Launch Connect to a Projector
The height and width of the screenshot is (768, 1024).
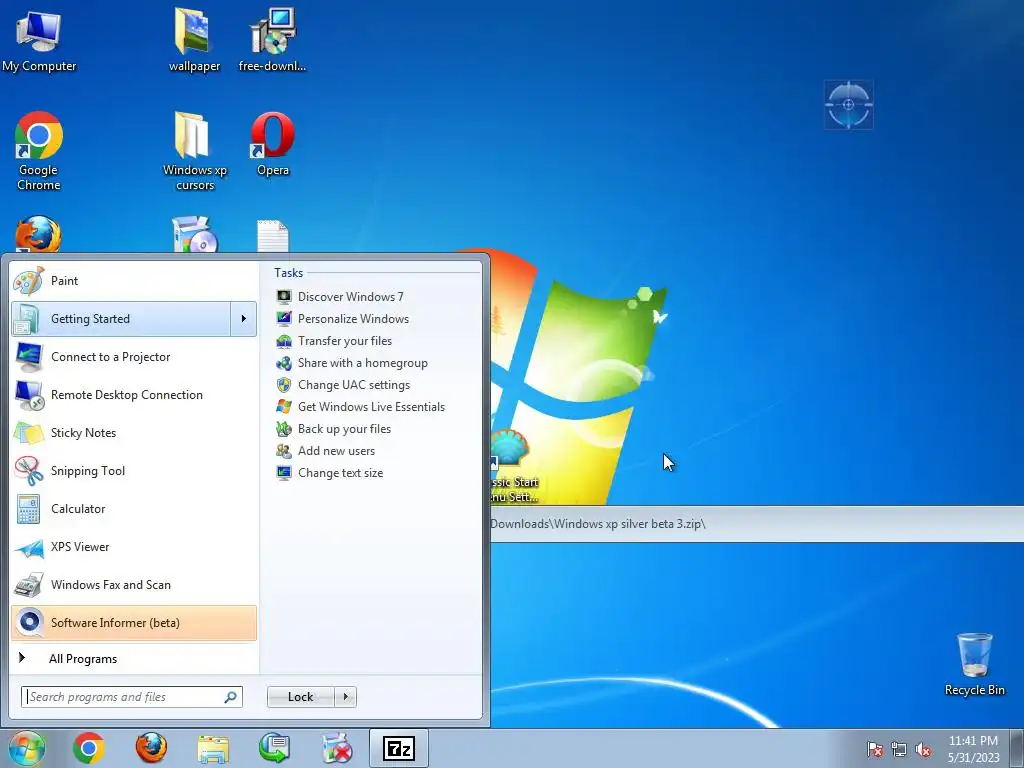pos(134,357)
